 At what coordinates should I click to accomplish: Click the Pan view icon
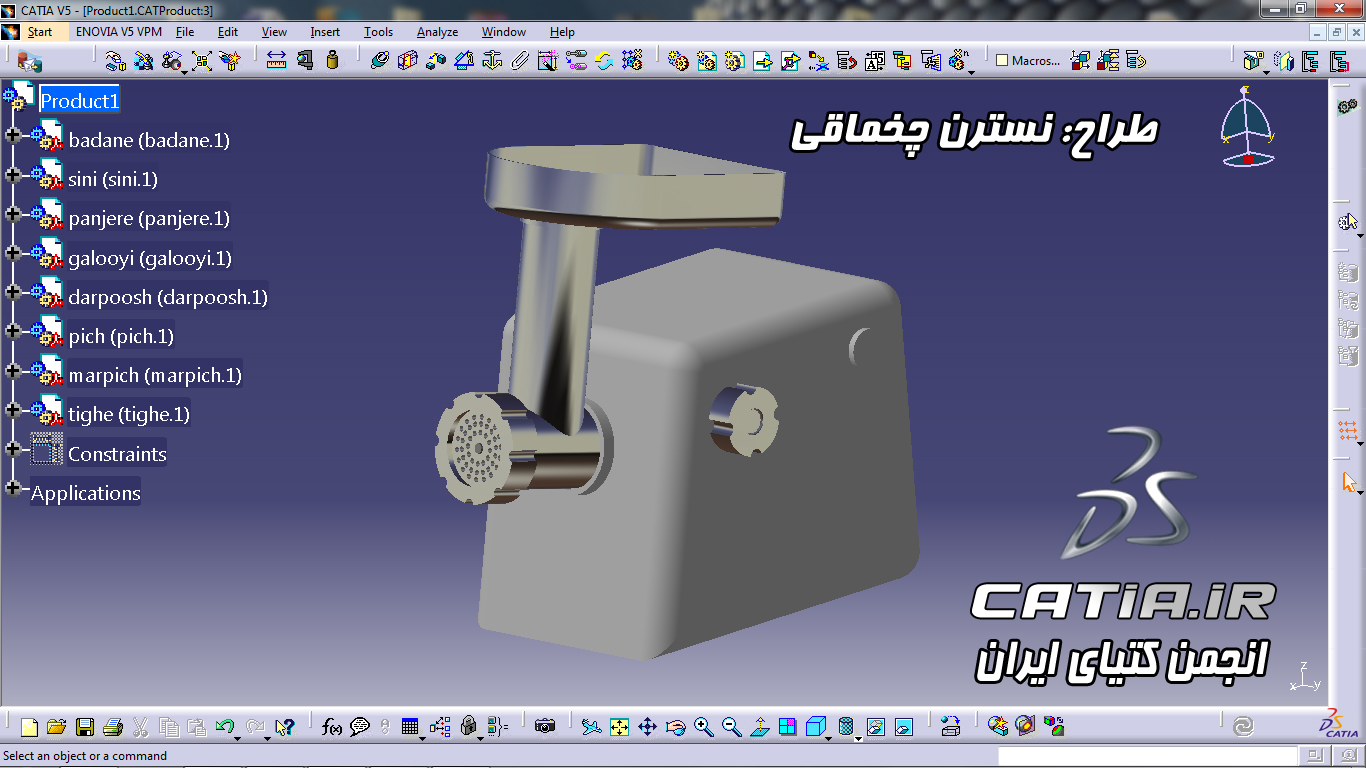click(x=647, y=727)
